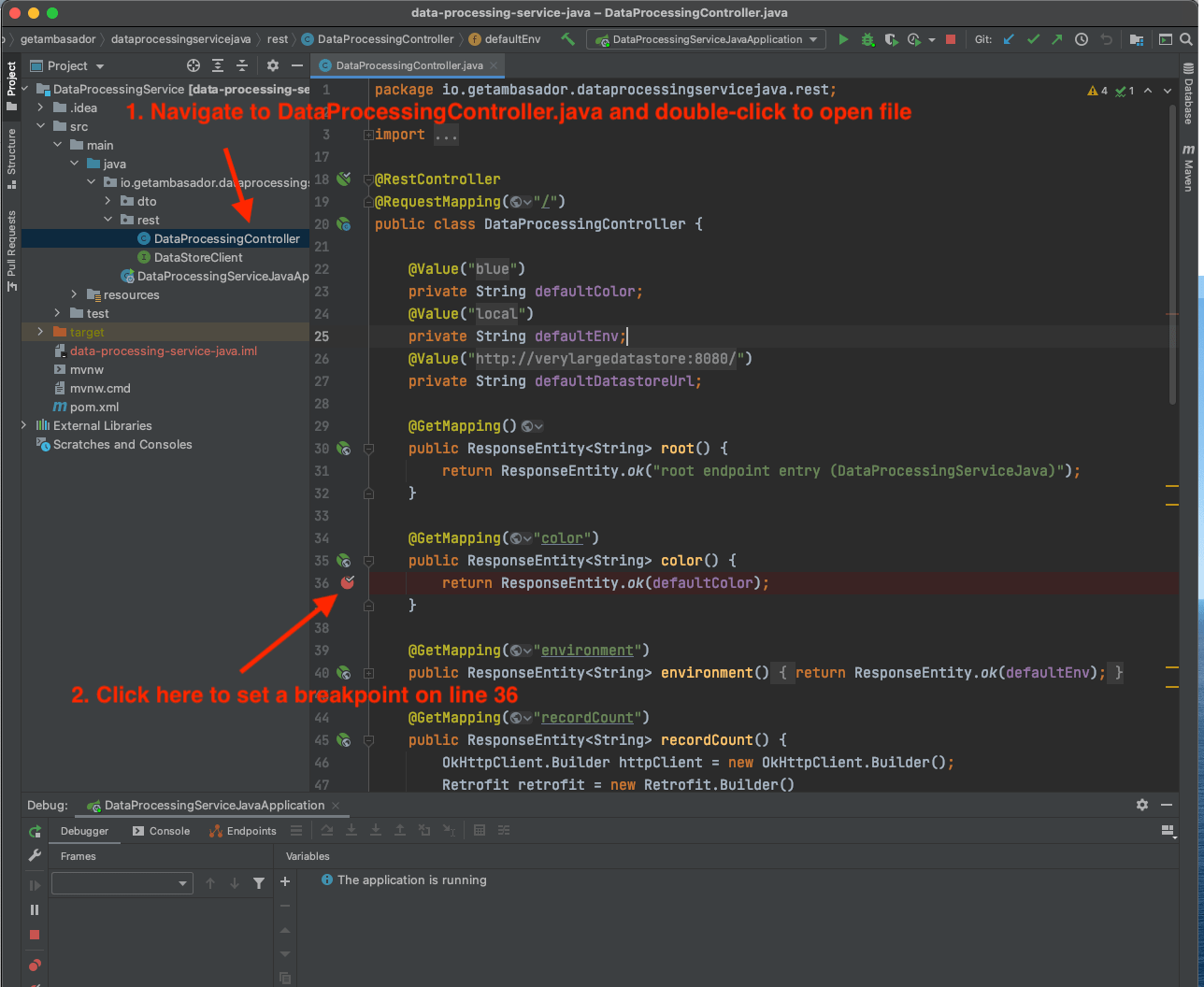Open Search Everywhere magnifier icon
1204x987 pixels.
click(x=1186, y=39)
